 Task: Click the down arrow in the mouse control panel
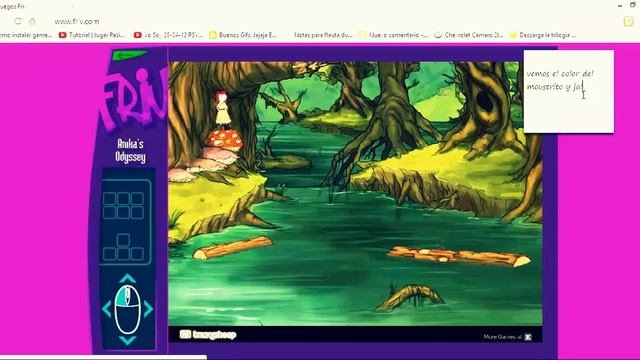[127, 340]
